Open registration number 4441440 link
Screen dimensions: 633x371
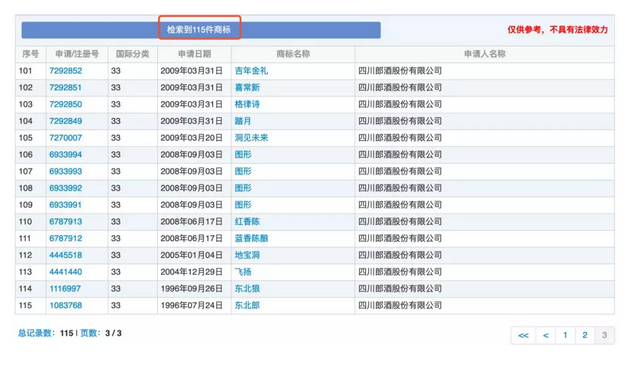tap(65, 272)
